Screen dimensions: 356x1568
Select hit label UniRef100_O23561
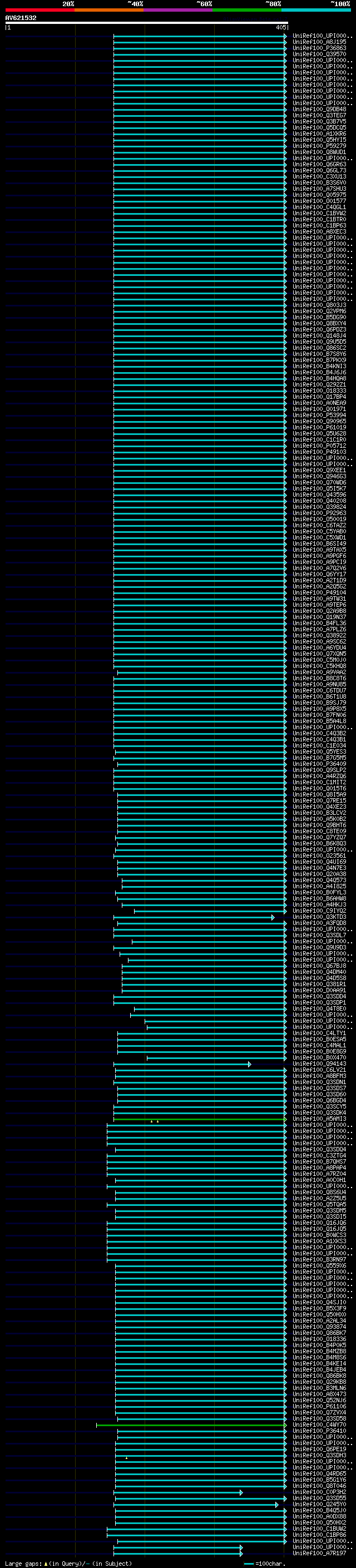pos(319,856)
